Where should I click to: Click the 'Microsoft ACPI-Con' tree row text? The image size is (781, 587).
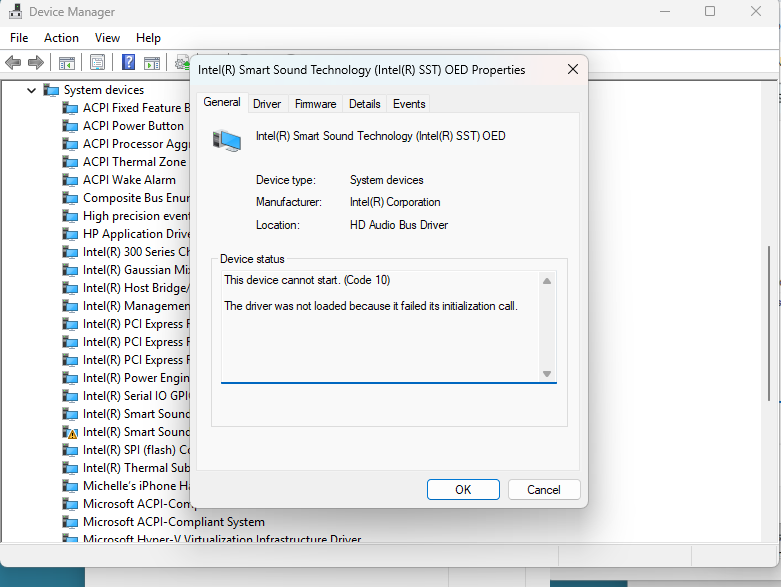coord(137,504)
